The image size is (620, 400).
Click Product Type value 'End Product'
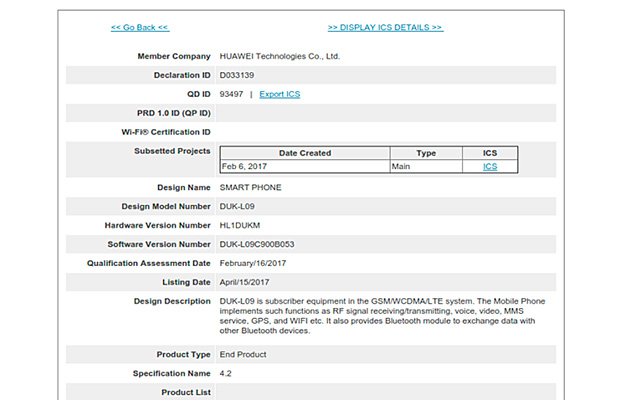coord(243,355)
